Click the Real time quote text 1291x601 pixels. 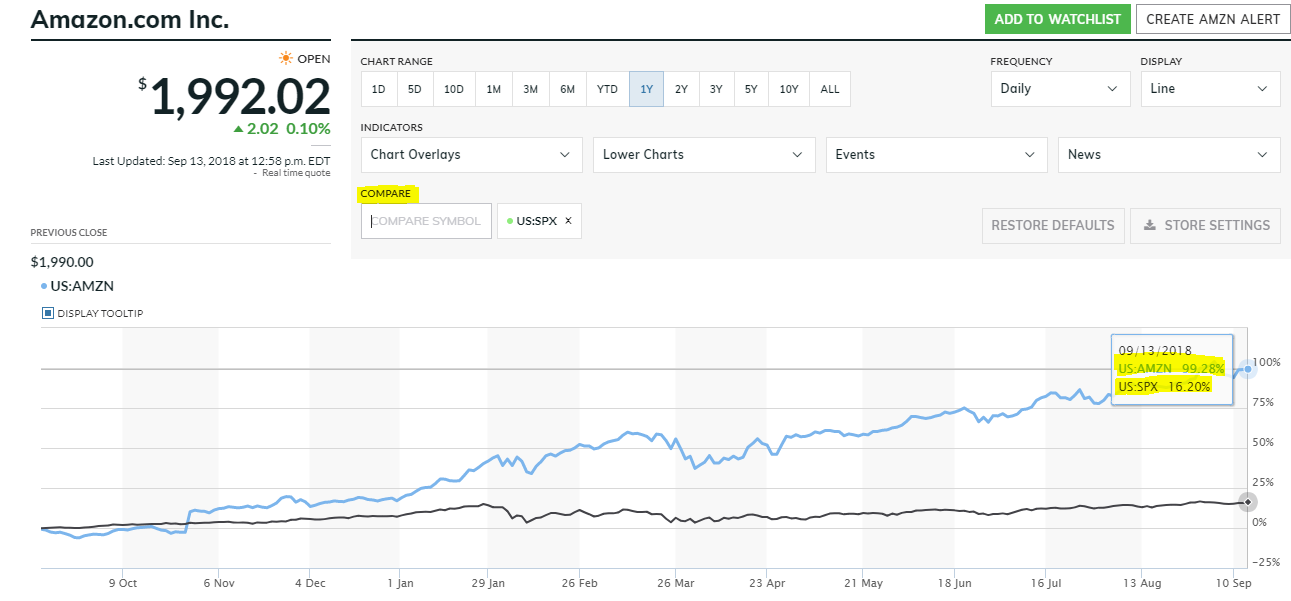(x=296, y=173)
